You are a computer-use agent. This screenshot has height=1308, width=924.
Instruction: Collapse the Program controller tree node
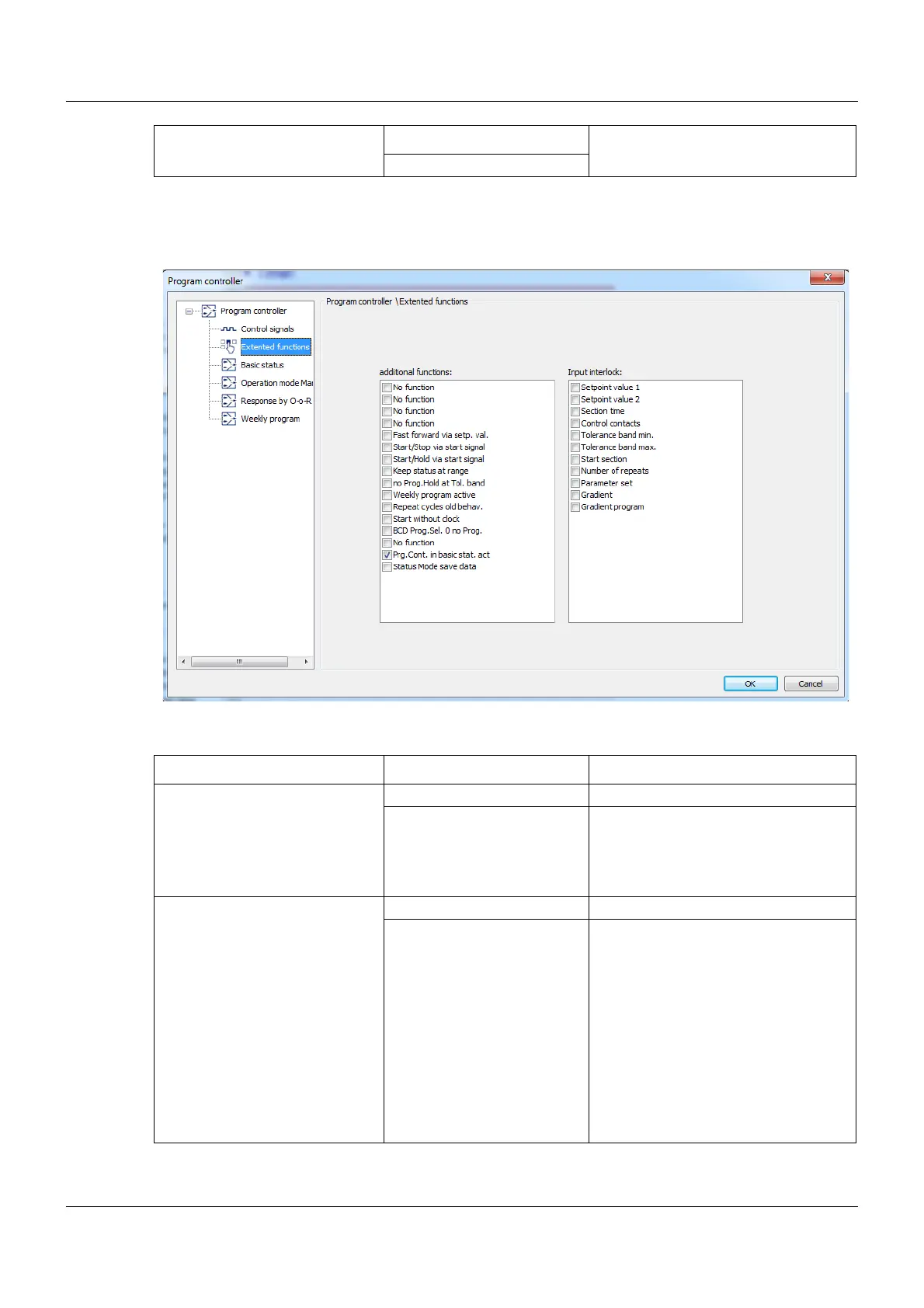click(x=189, y=311)
